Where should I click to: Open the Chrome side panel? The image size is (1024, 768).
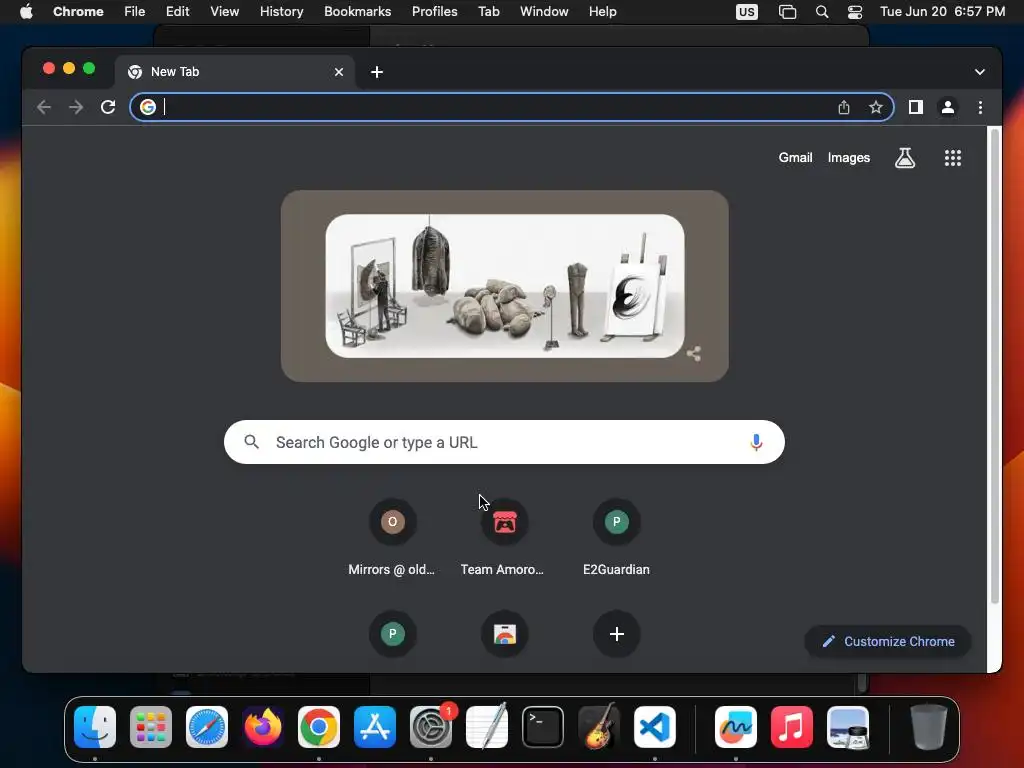click(x=916, y=107)
